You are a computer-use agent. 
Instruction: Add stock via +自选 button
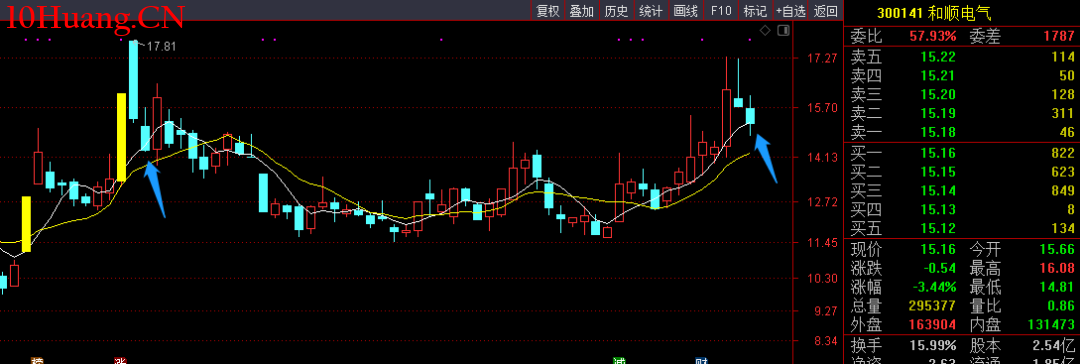tap(791, 11)
